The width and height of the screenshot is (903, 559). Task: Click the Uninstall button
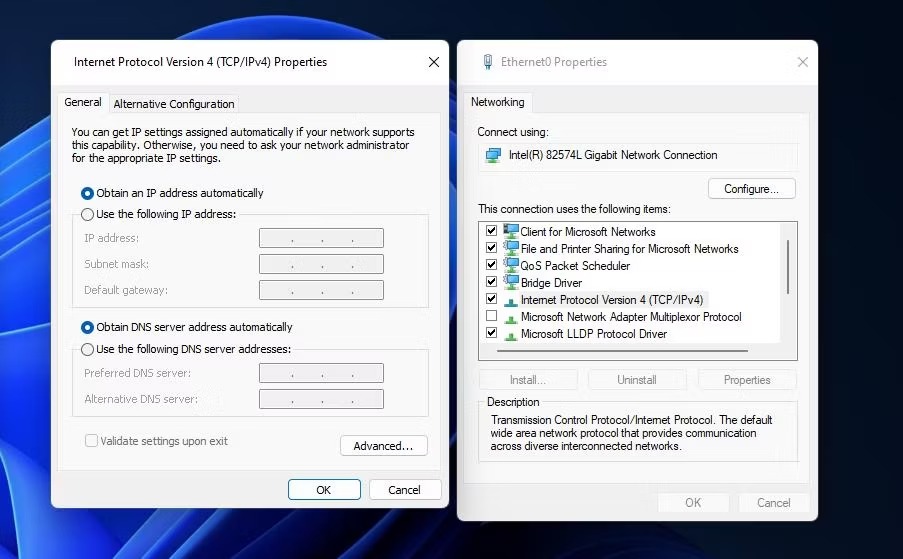pos(637,380)
